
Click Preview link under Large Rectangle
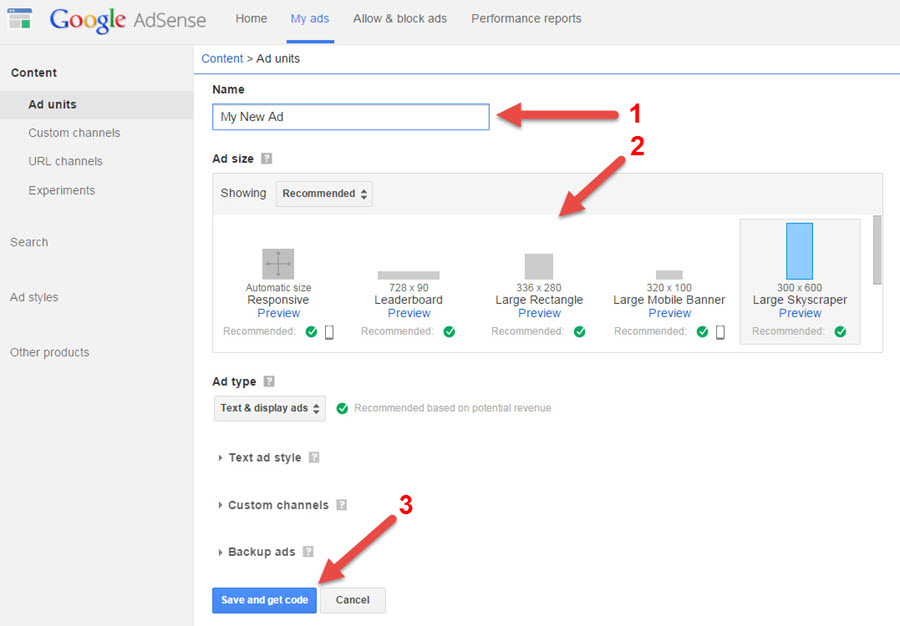[540, 313]
